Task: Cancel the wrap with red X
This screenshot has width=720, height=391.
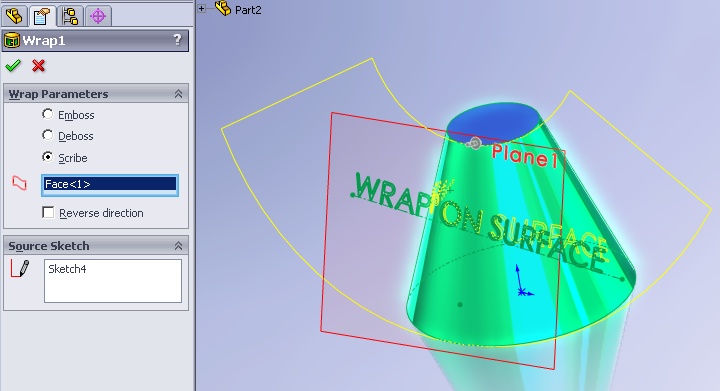Action: (39, 66)
